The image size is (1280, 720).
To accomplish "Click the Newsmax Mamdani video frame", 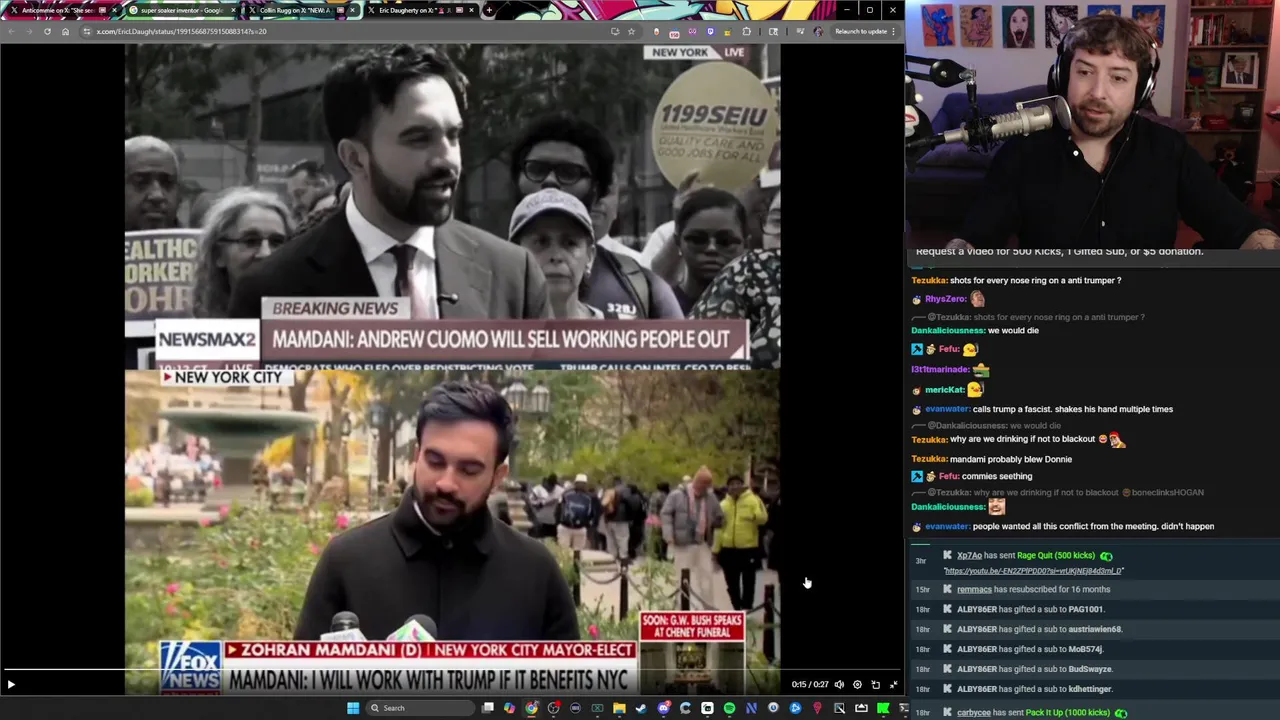I will [x=452, y=207].
